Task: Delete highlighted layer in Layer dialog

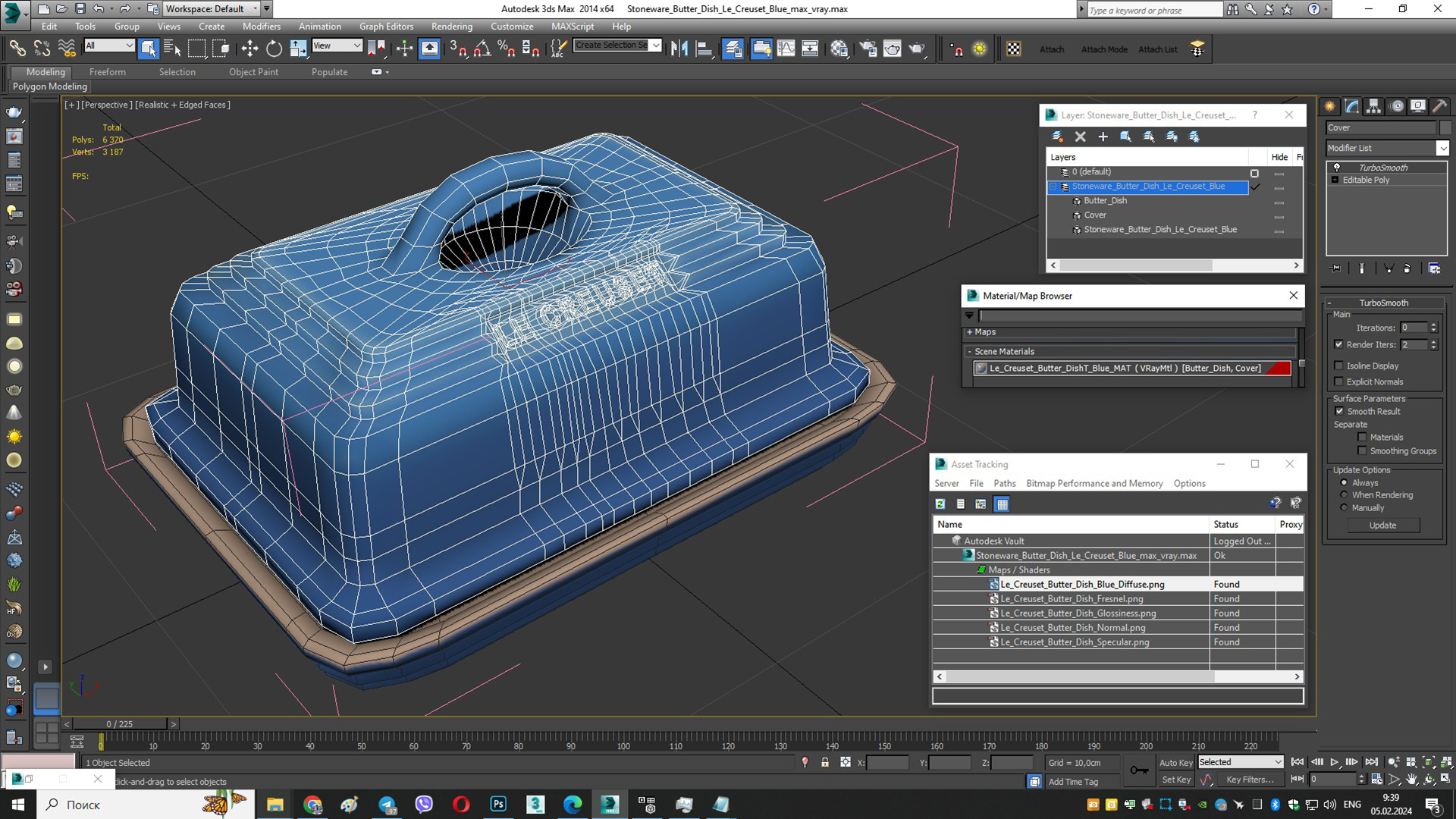Action: pos(1081,136)
